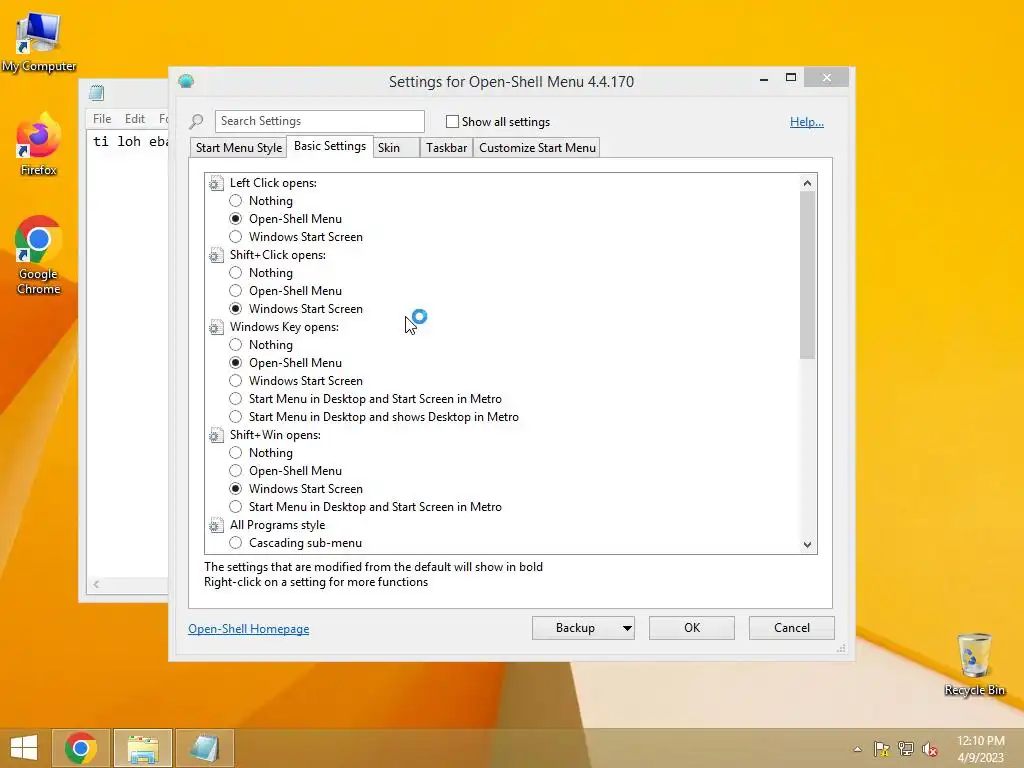The height and width of the screenshot is (768, 1024).
Task: Open File Explorer from the taskbar
Action: click(143, 748)
